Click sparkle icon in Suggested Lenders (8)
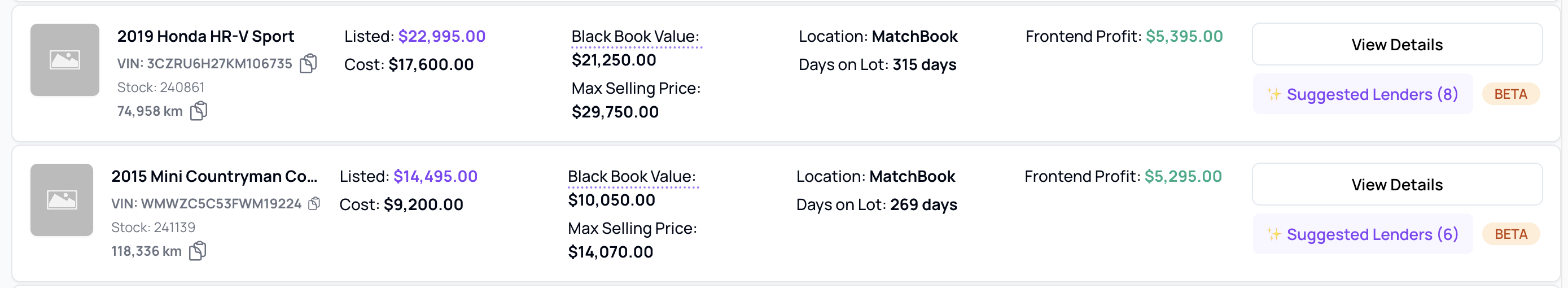Viewport: 1568px width, 288px height. [1273, 94]
